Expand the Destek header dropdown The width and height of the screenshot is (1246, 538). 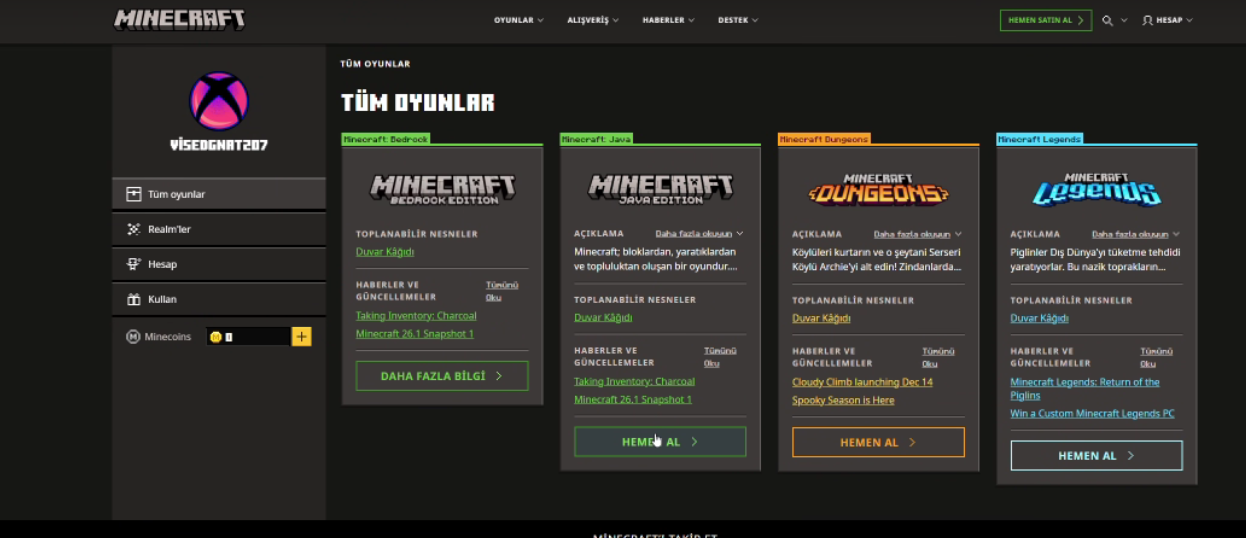coord(738,20)
